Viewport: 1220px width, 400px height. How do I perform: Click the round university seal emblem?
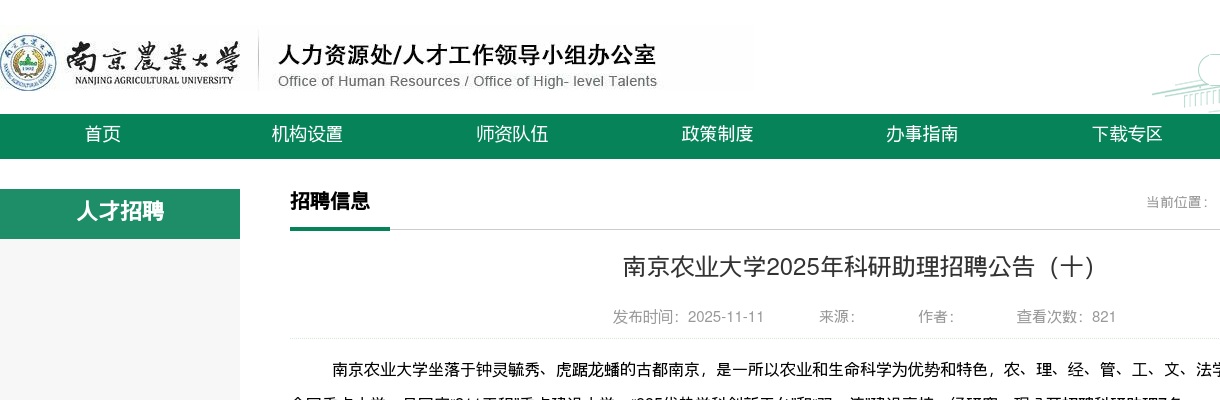28,62
